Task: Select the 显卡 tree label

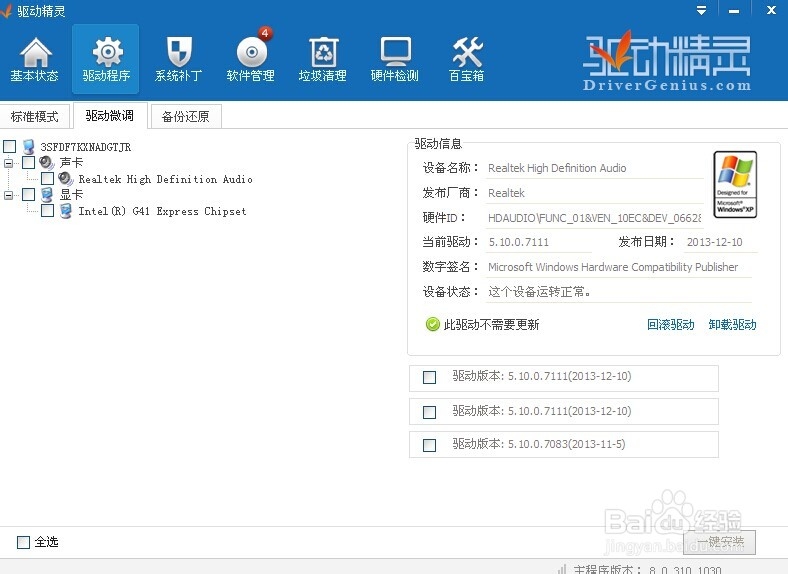Action: point(71,195)
